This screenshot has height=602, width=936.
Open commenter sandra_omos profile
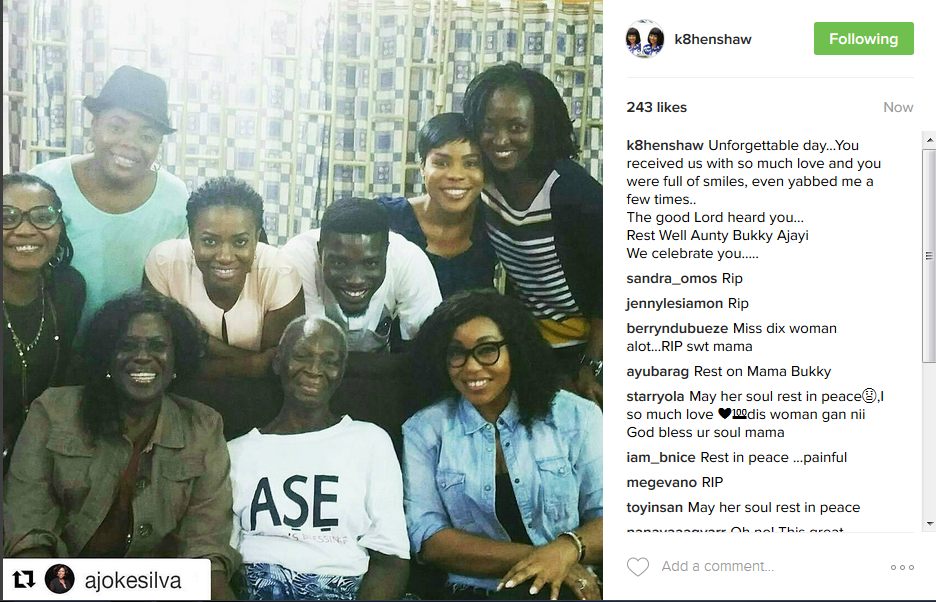click(672, 278)
